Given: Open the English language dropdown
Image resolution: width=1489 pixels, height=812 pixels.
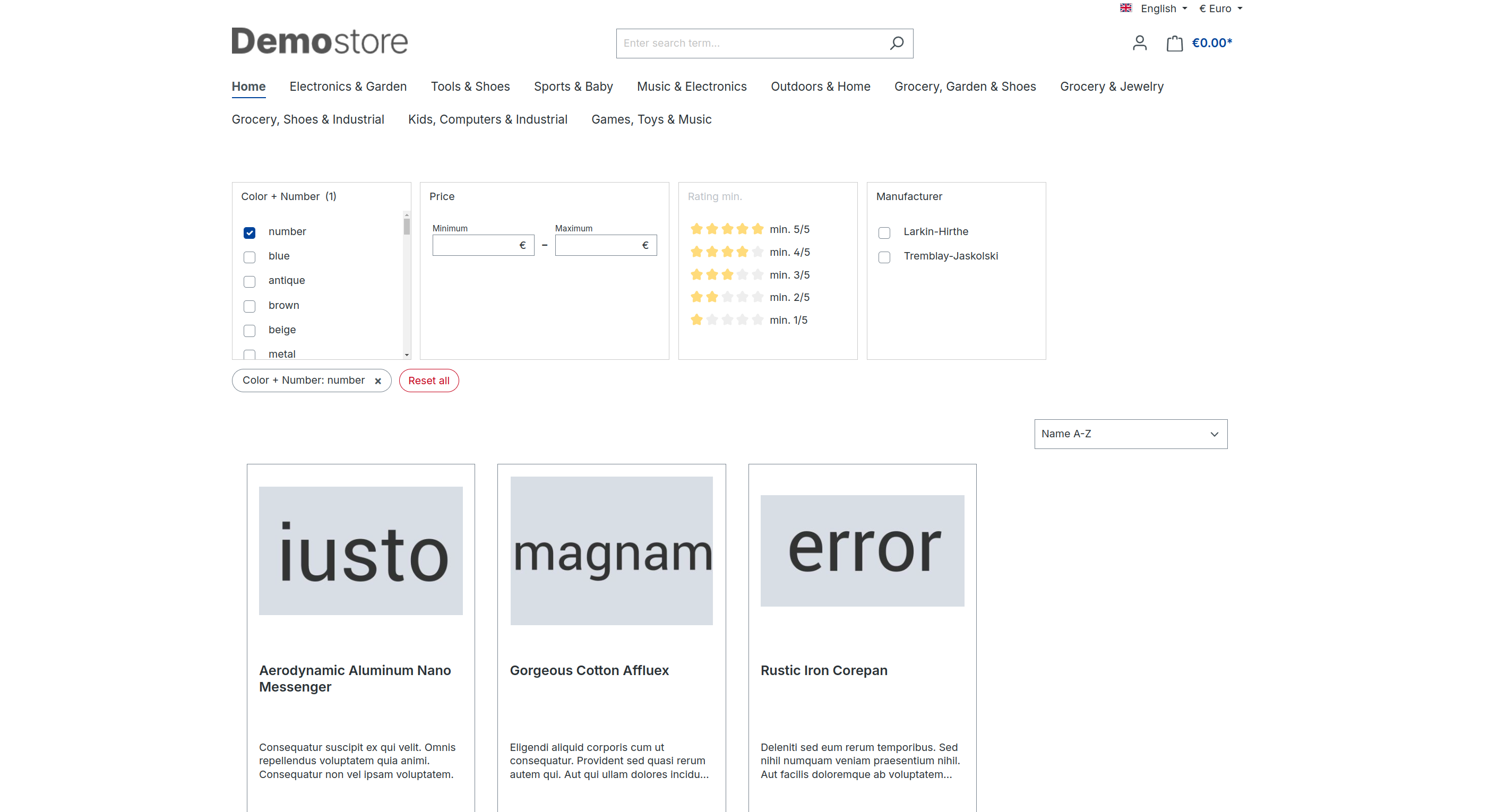Looking at the screenshot, I should coord(1164,8).
